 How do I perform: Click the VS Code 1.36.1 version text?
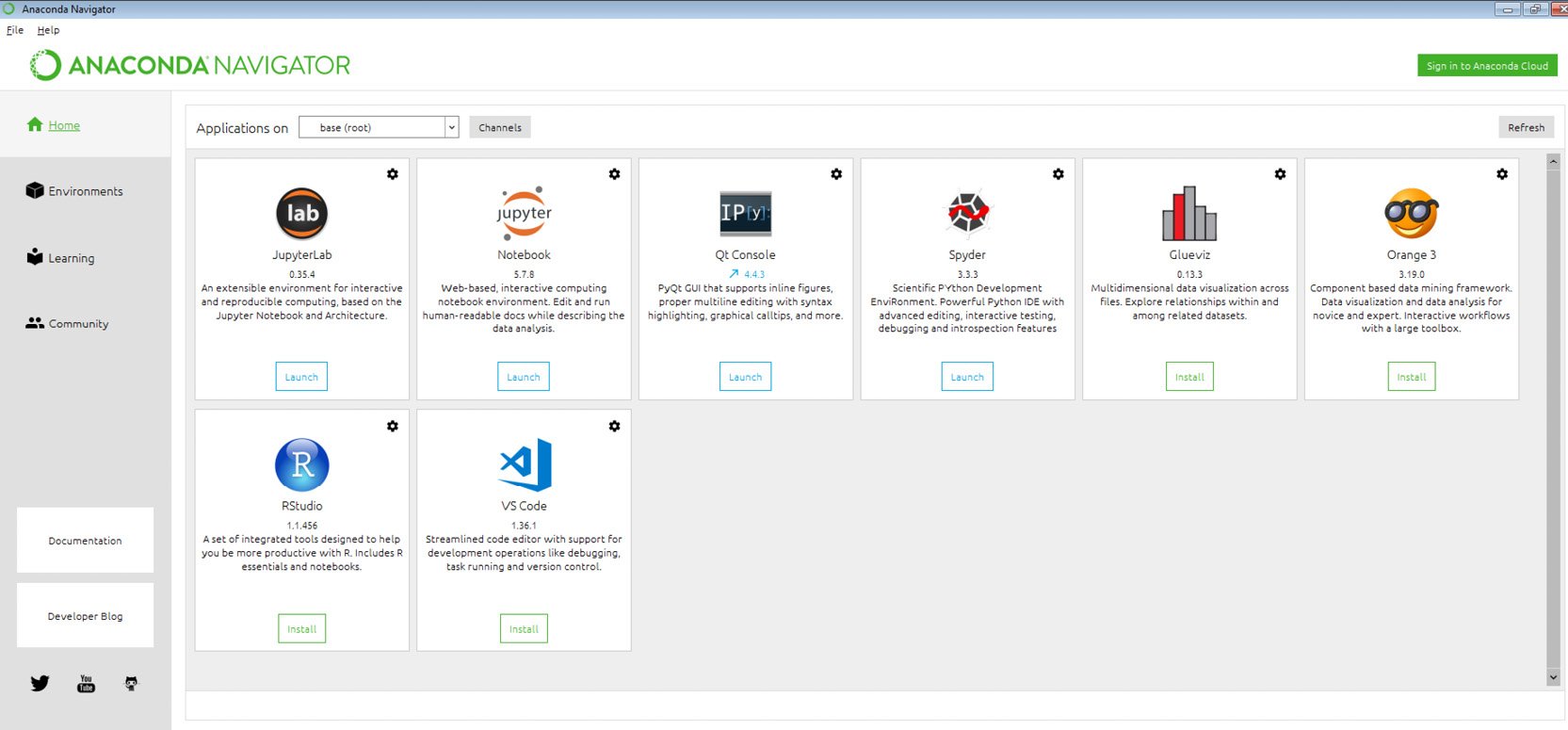tap(524, 526)
